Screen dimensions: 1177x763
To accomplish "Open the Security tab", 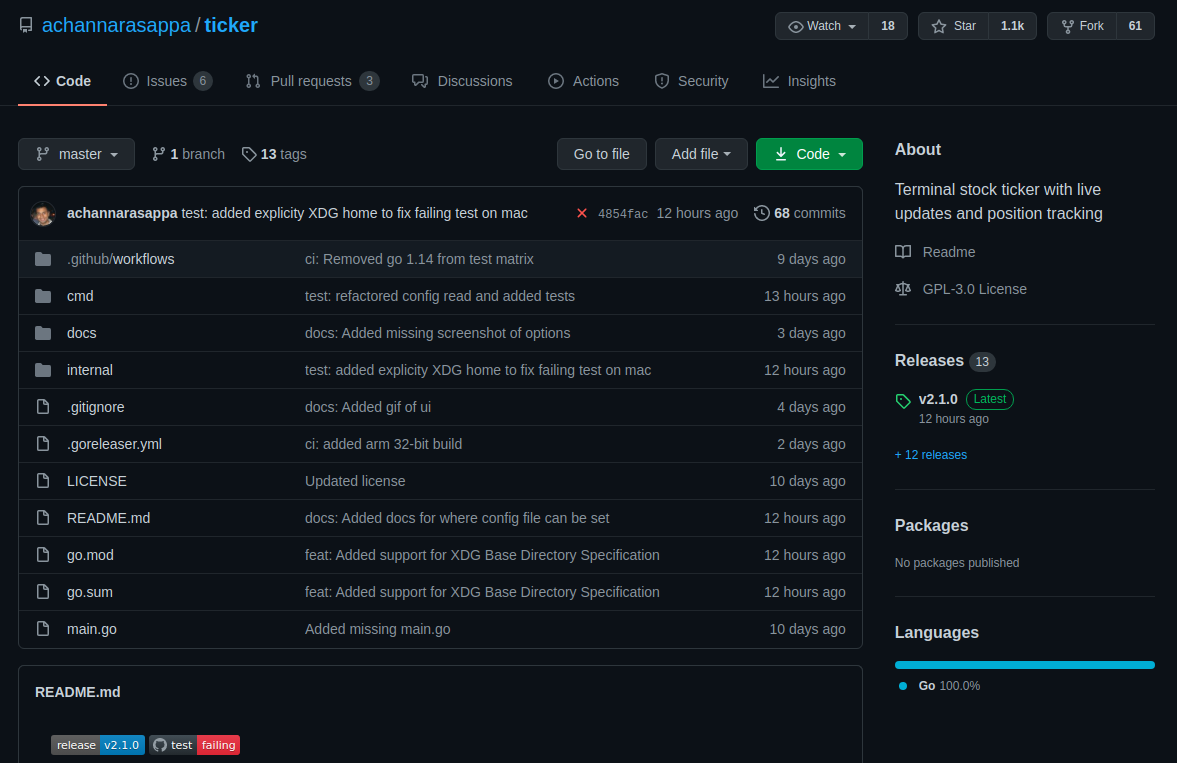I will click(x=691, y=81).
